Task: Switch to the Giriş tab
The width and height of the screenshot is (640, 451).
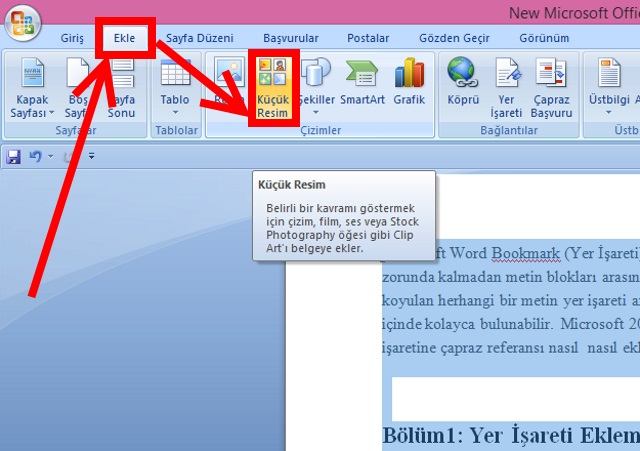Action: 72,38
